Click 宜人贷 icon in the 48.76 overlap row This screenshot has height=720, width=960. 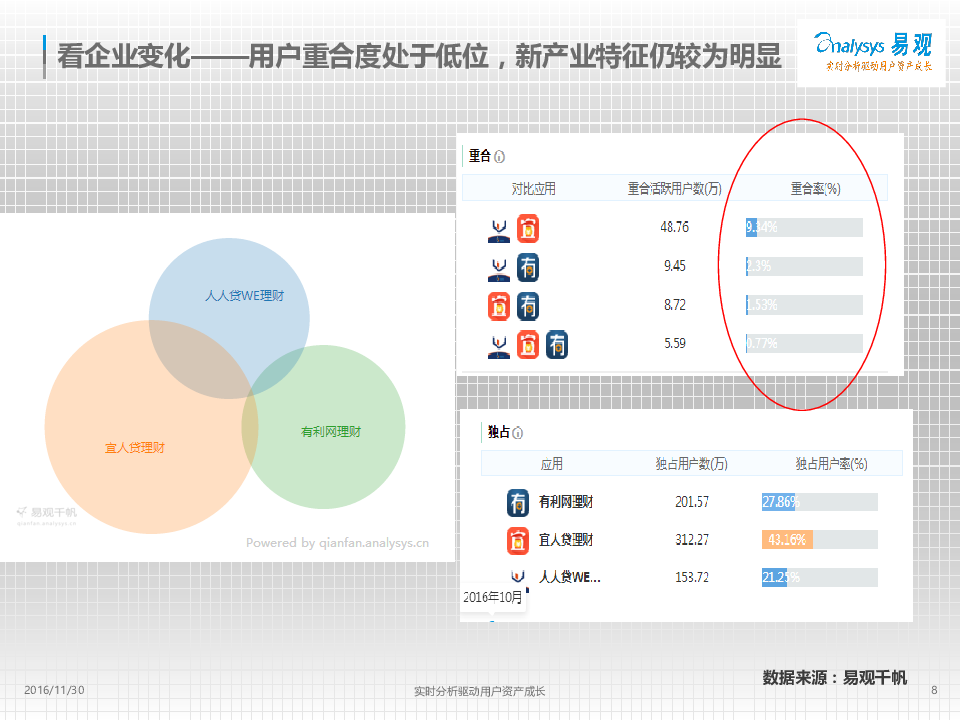[x=528, y=228]
